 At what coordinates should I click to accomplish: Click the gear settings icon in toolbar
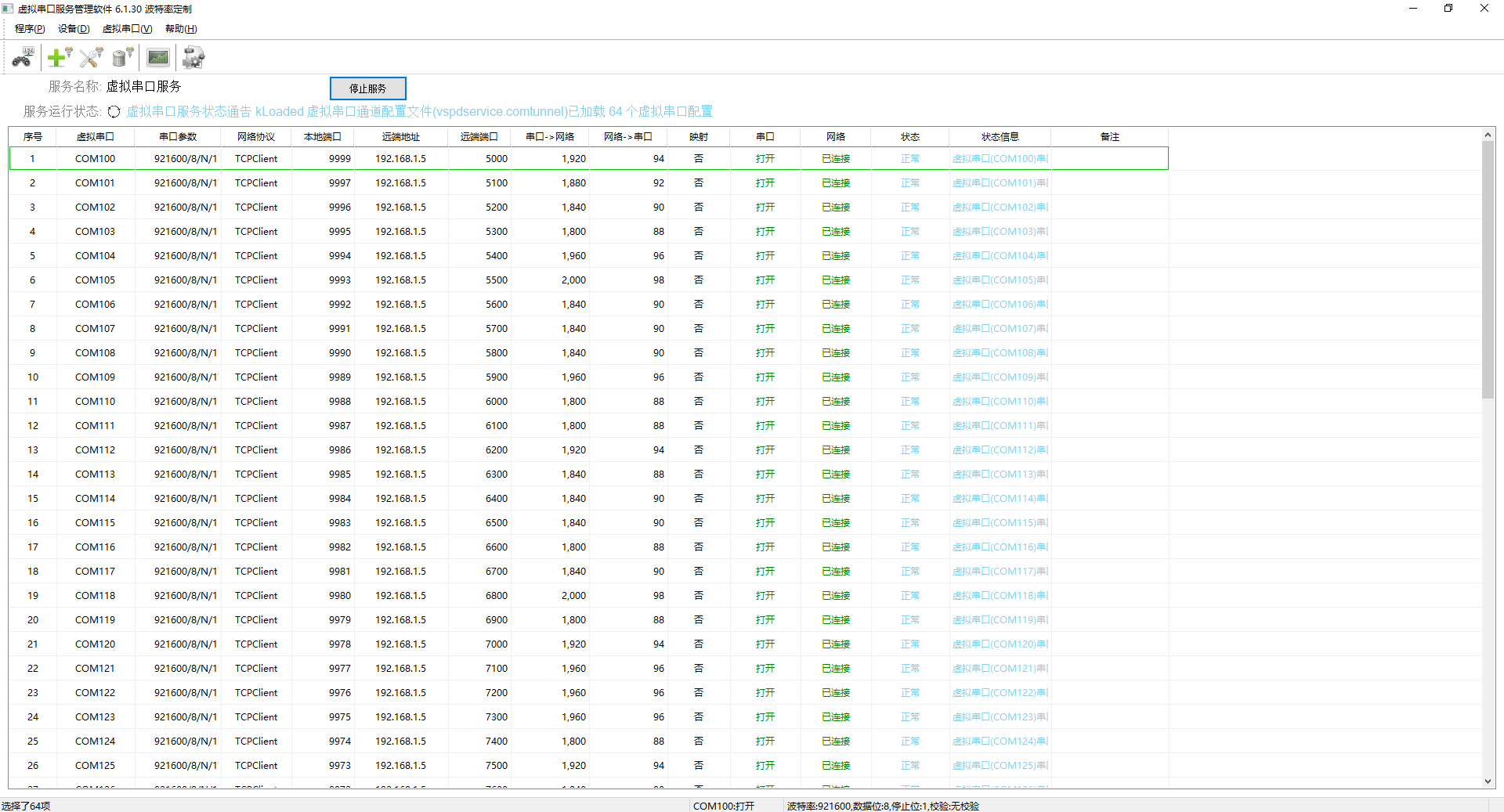193,58
